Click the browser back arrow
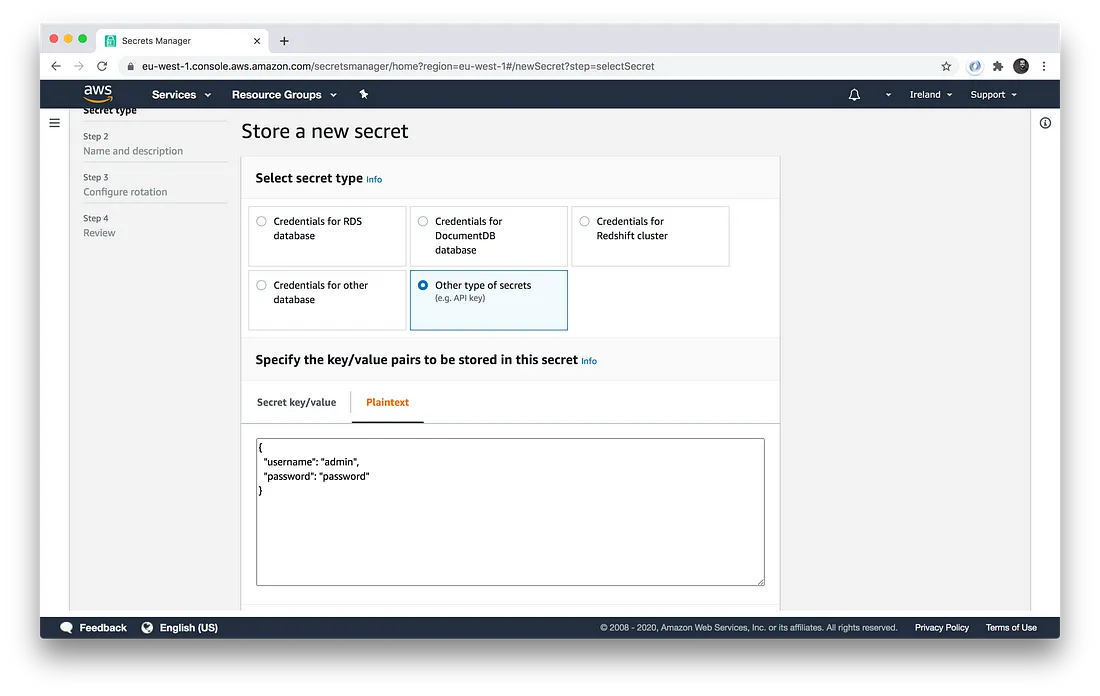 point(56,66)
